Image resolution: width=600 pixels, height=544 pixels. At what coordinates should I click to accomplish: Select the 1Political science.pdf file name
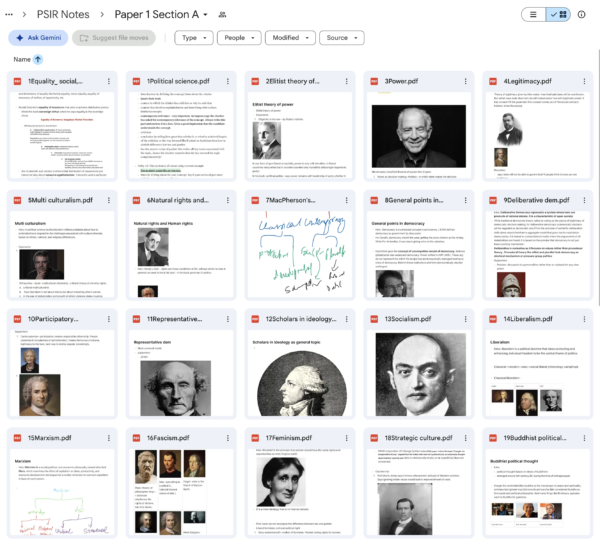click(178, 81)
